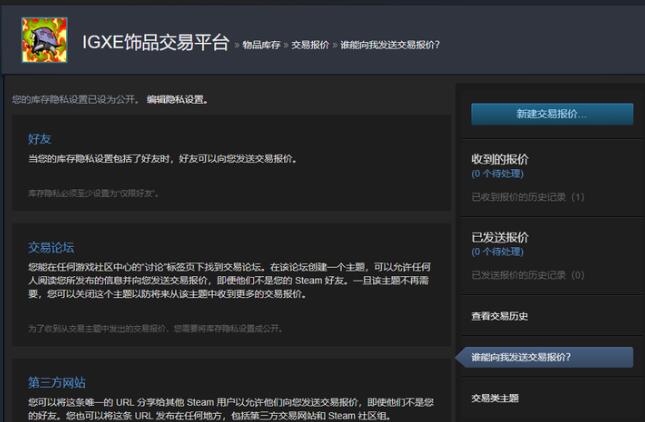Click the 谁能向我发送交易报价? breadcrumb
The image size is (645, 422).
click(390, 45)
